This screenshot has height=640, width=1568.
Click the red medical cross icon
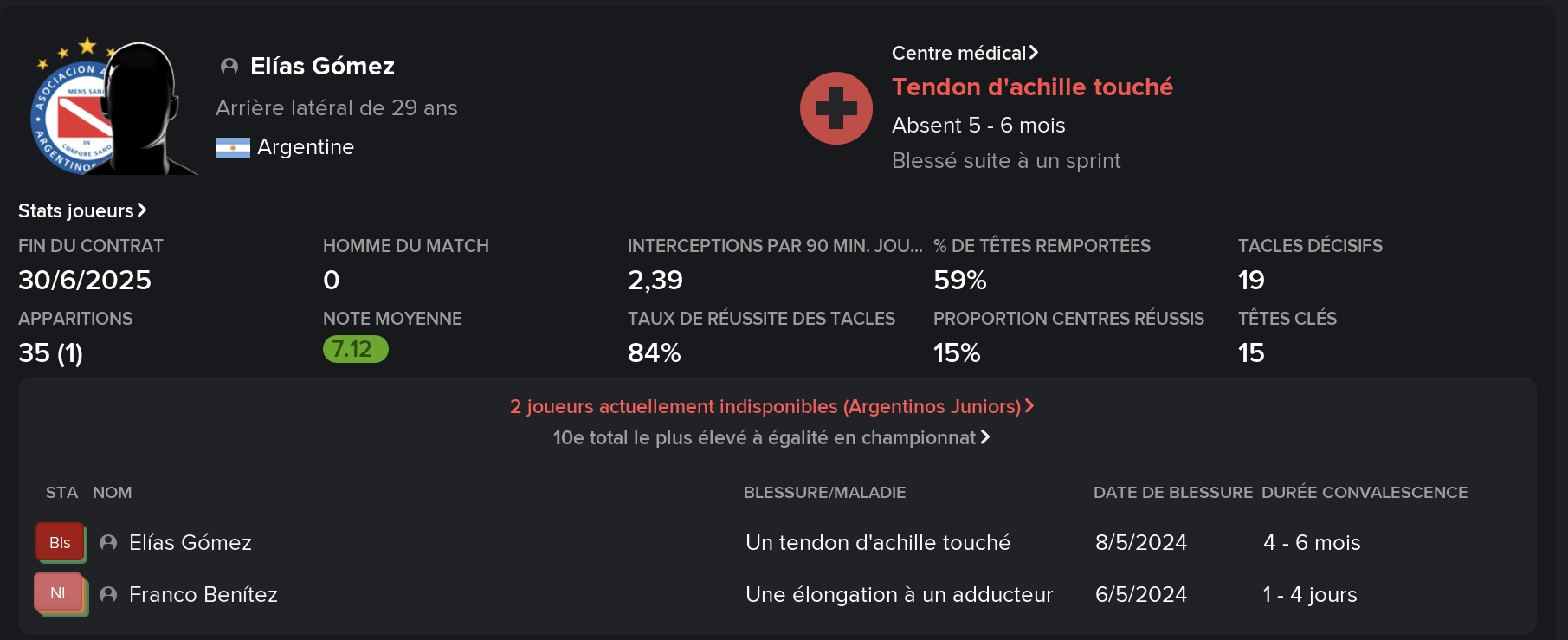pyautogui.click(x=836, y=108)
